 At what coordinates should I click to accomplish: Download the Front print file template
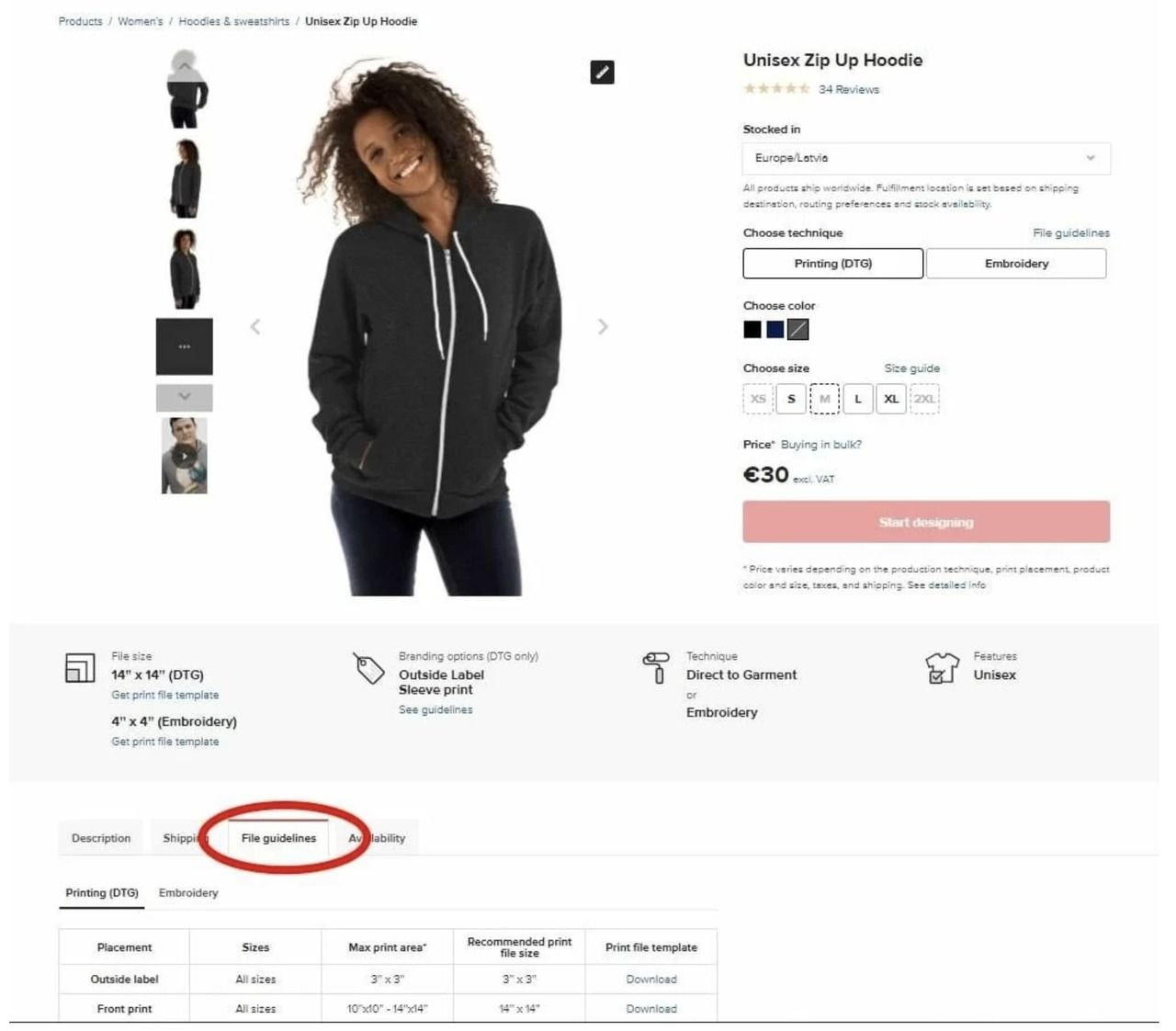click(x=650, y=1008)
